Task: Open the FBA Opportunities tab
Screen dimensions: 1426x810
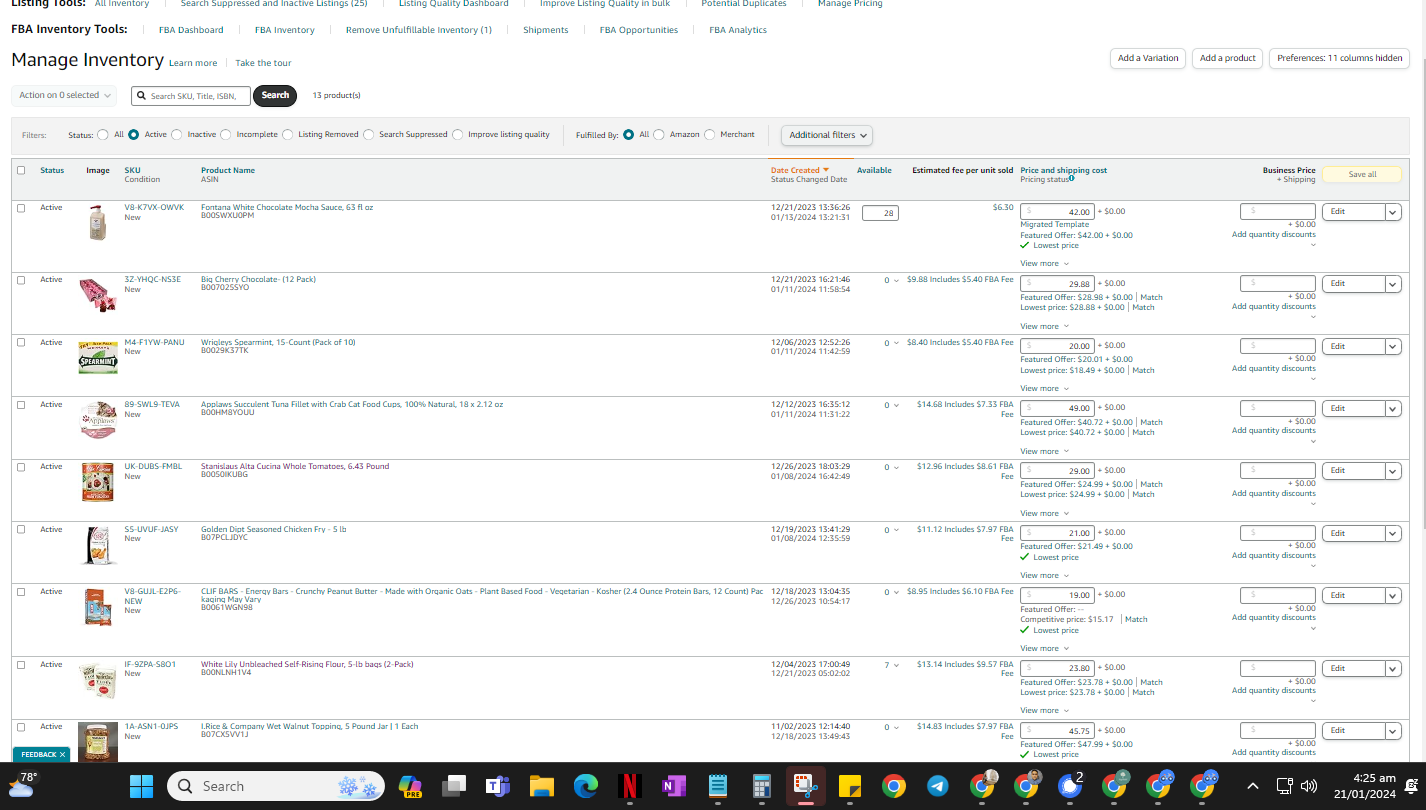Action: point(639,30)
